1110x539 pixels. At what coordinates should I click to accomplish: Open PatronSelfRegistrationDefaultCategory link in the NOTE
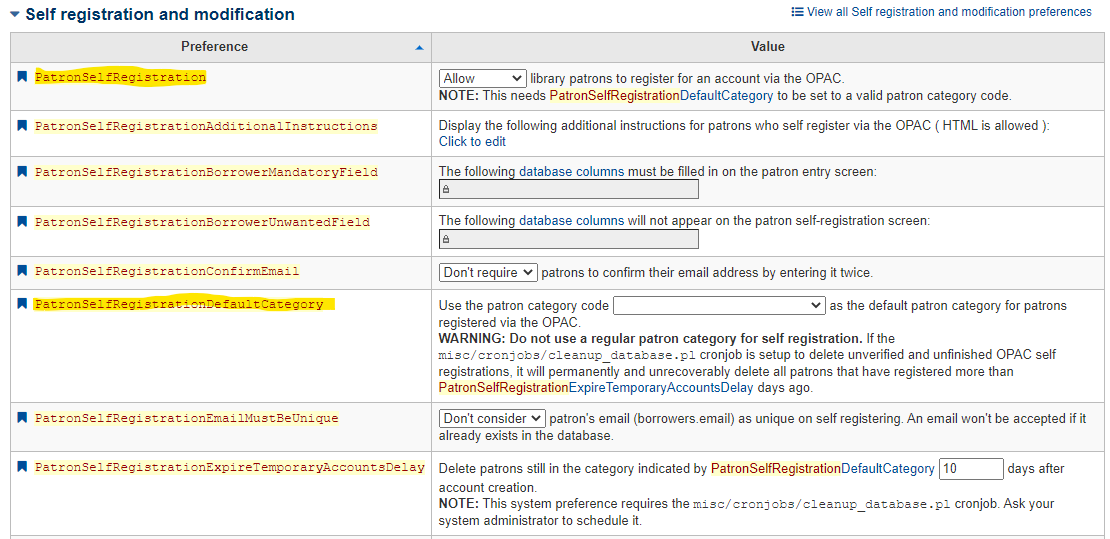click(661, 96)
